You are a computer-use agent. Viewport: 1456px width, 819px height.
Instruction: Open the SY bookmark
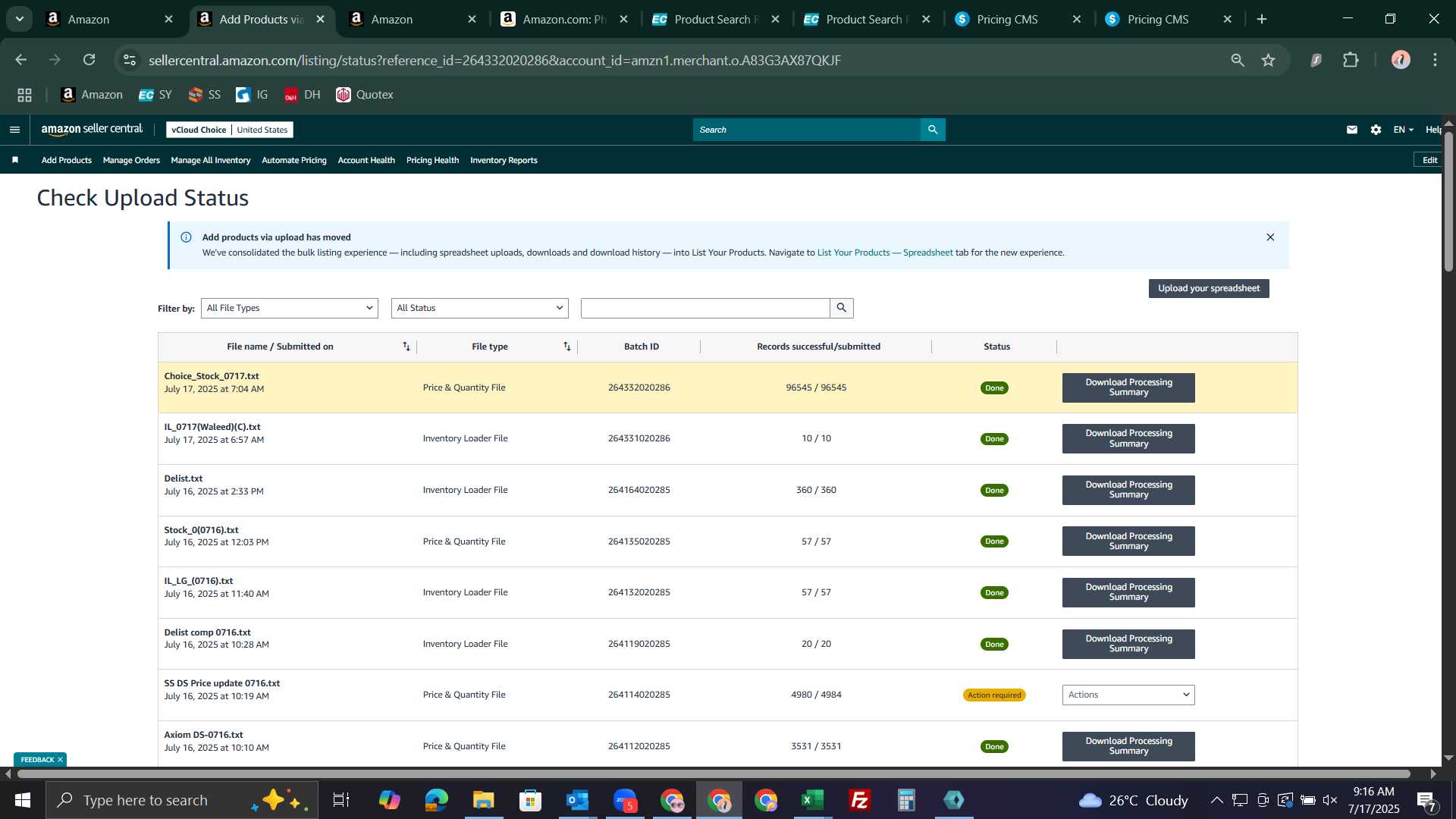tap(155, 95)
